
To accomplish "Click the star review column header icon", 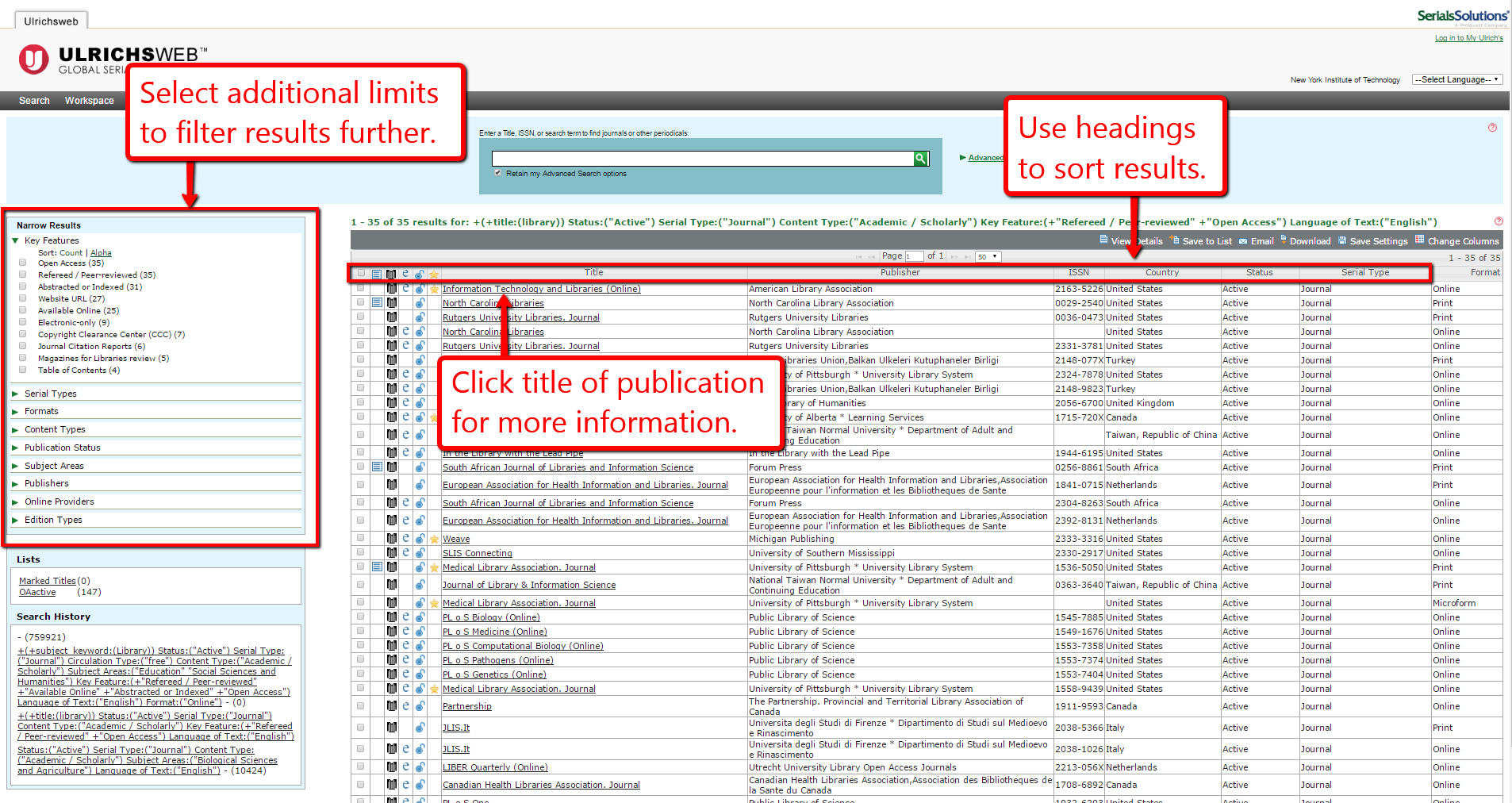I will click(434, 274).
